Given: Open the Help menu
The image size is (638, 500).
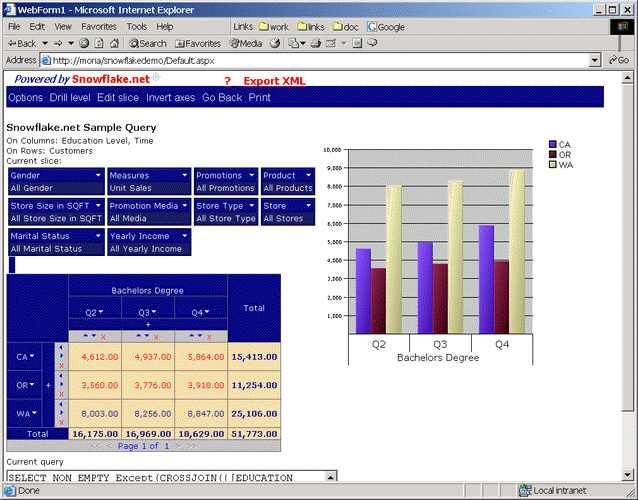Looking at the screenshot, I should coord(165,27).
